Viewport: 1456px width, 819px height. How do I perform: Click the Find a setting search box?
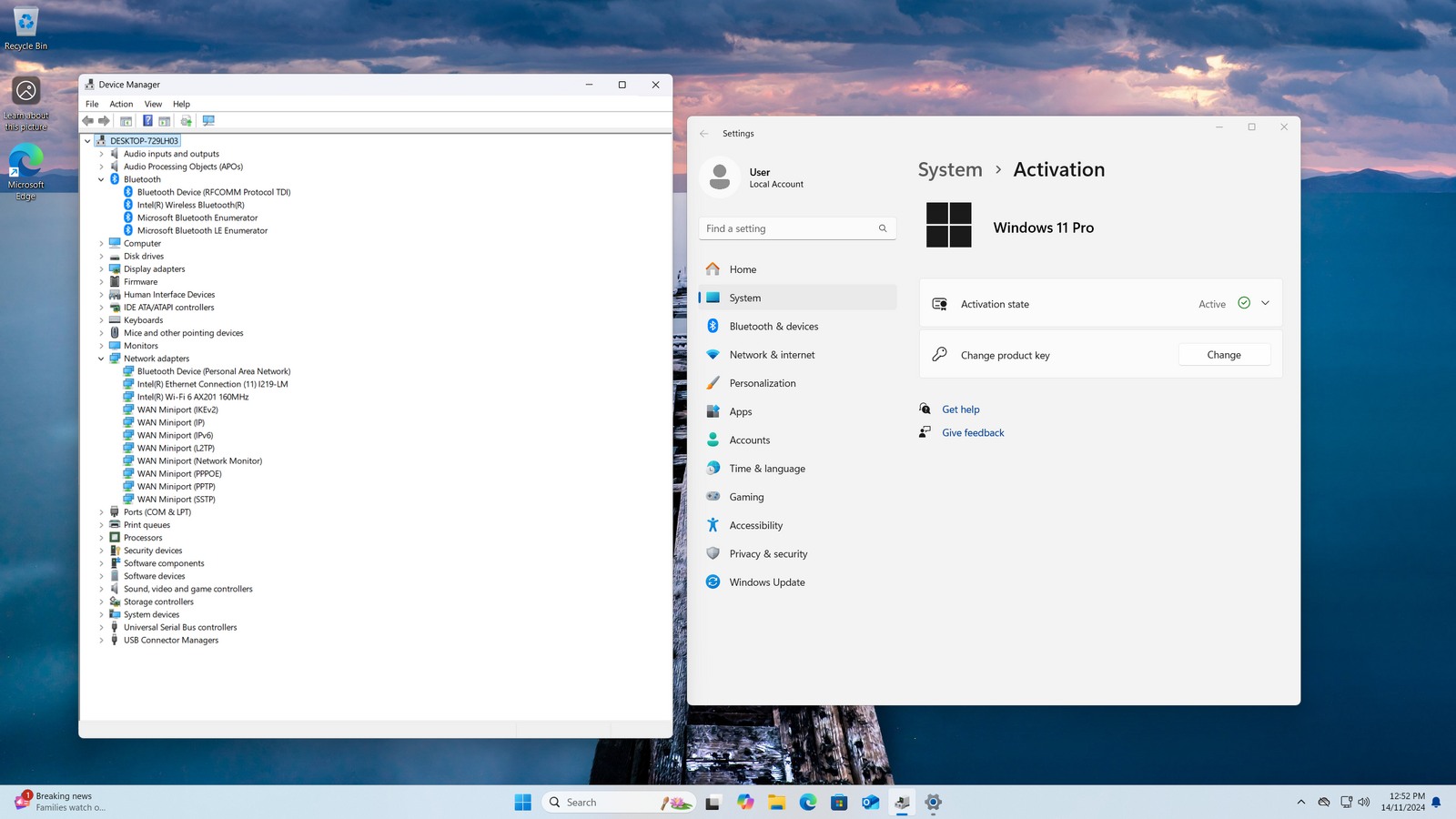pyautogui.click(x=797, y=228)
